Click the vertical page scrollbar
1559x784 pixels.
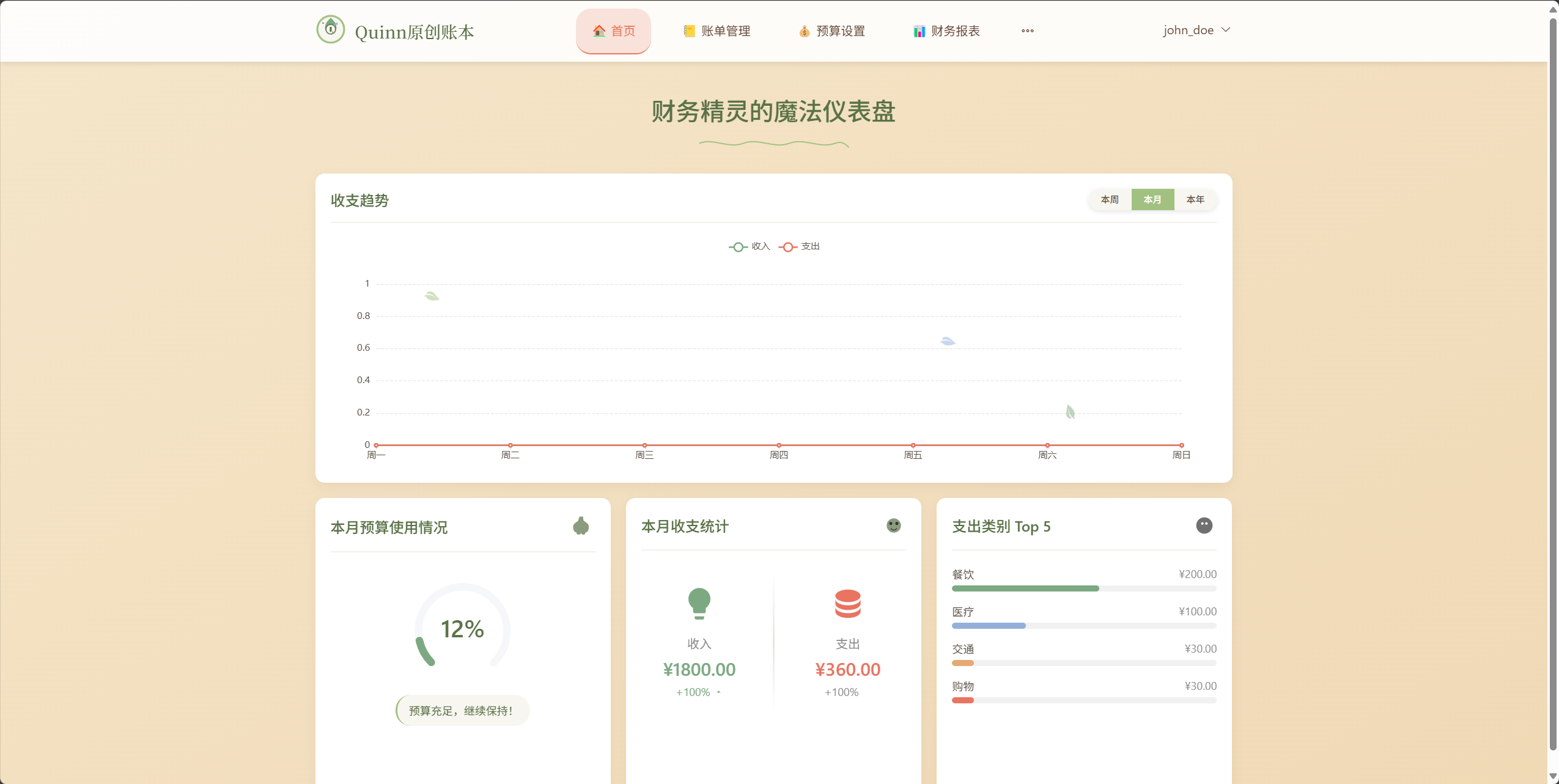[x=1553, y=391]
